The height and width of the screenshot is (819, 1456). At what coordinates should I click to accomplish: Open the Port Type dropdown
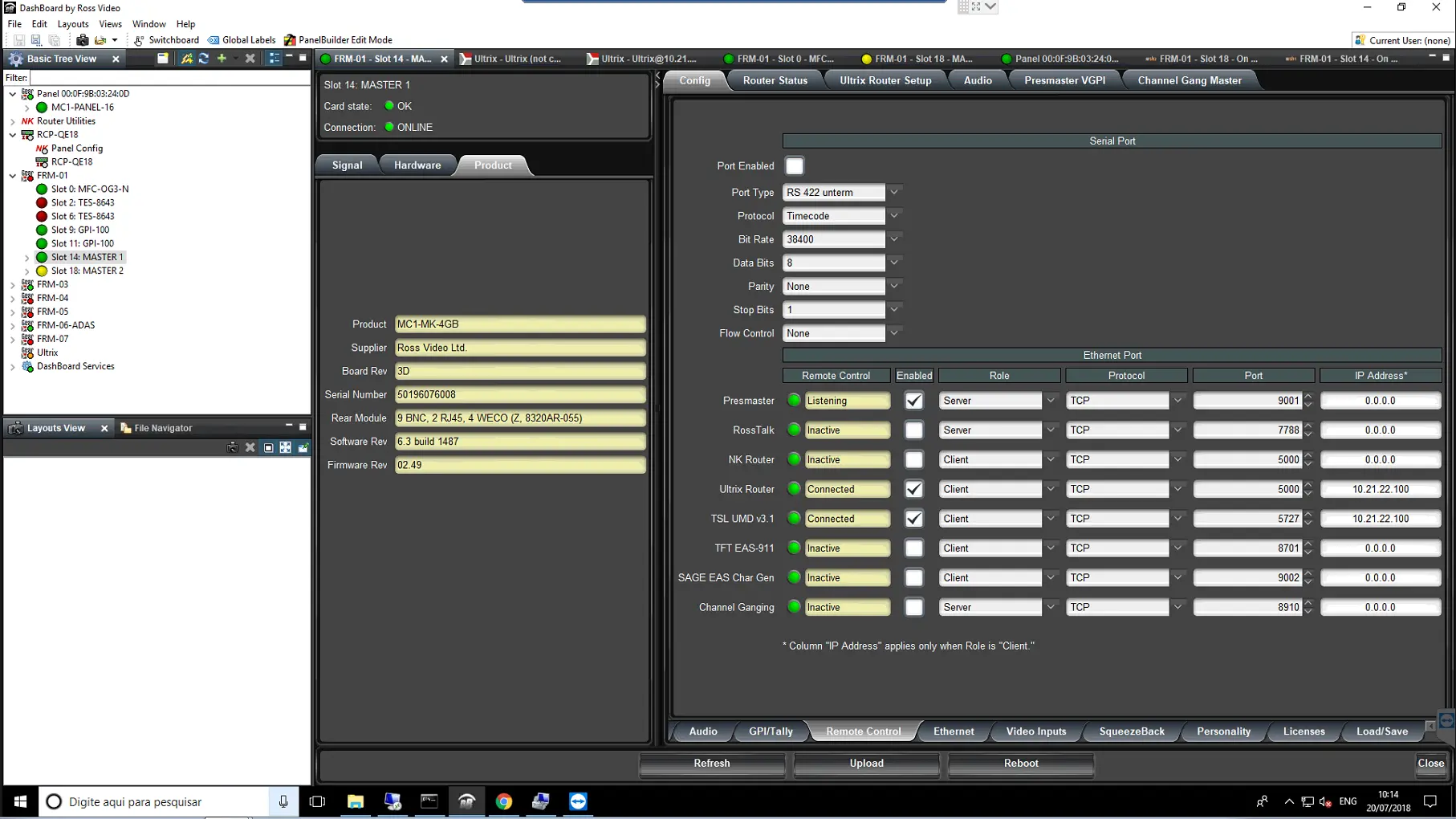[894, 193]
